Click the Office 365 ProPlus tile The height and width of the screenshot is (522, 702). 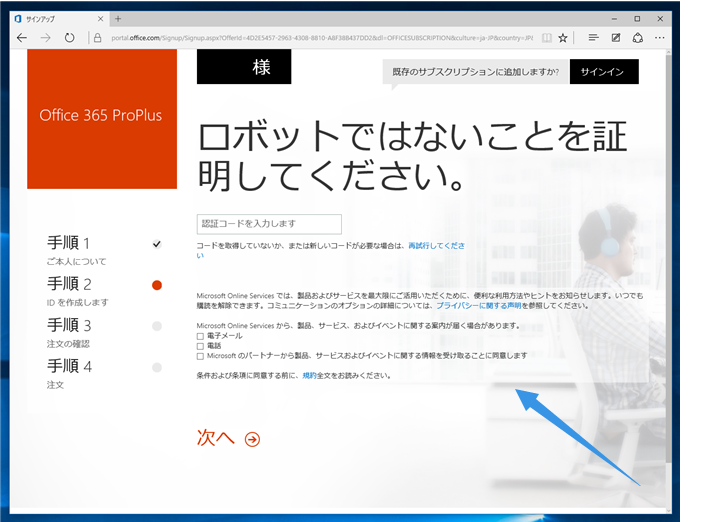point(102,119)
